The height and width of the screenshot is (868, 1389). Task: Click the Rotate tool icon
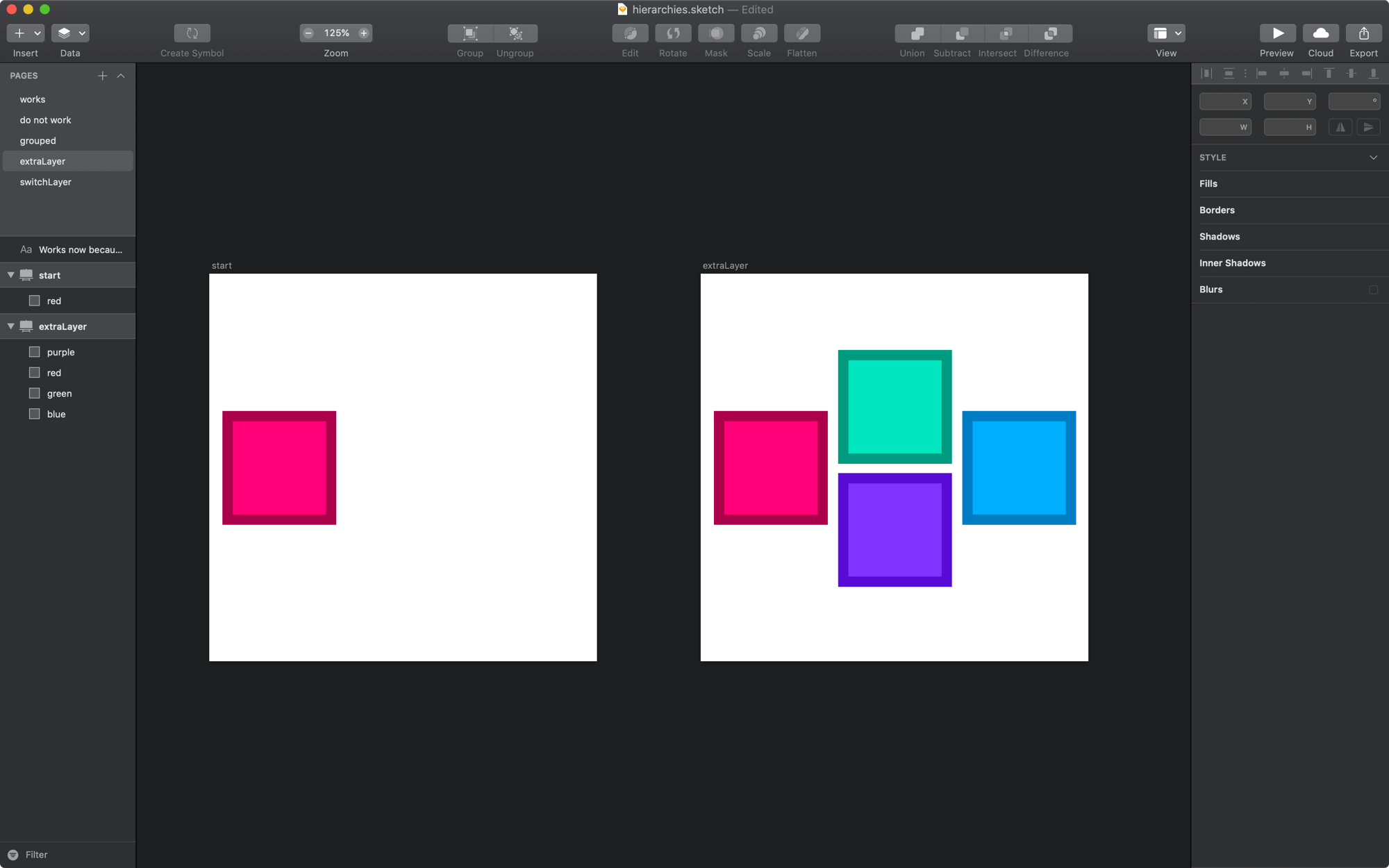pos(673,33)
